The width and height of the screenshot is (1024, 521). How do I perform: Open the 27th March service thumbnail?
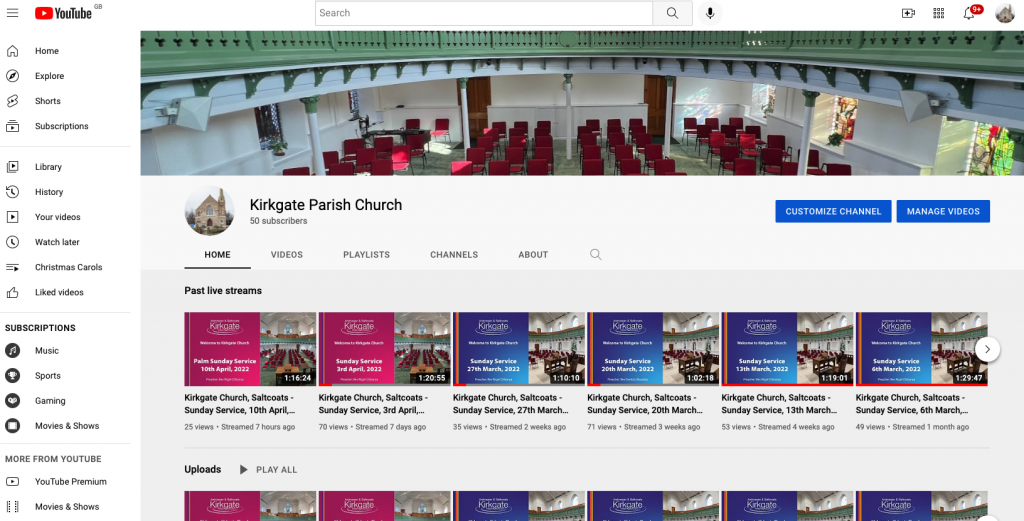click(519, 349)
